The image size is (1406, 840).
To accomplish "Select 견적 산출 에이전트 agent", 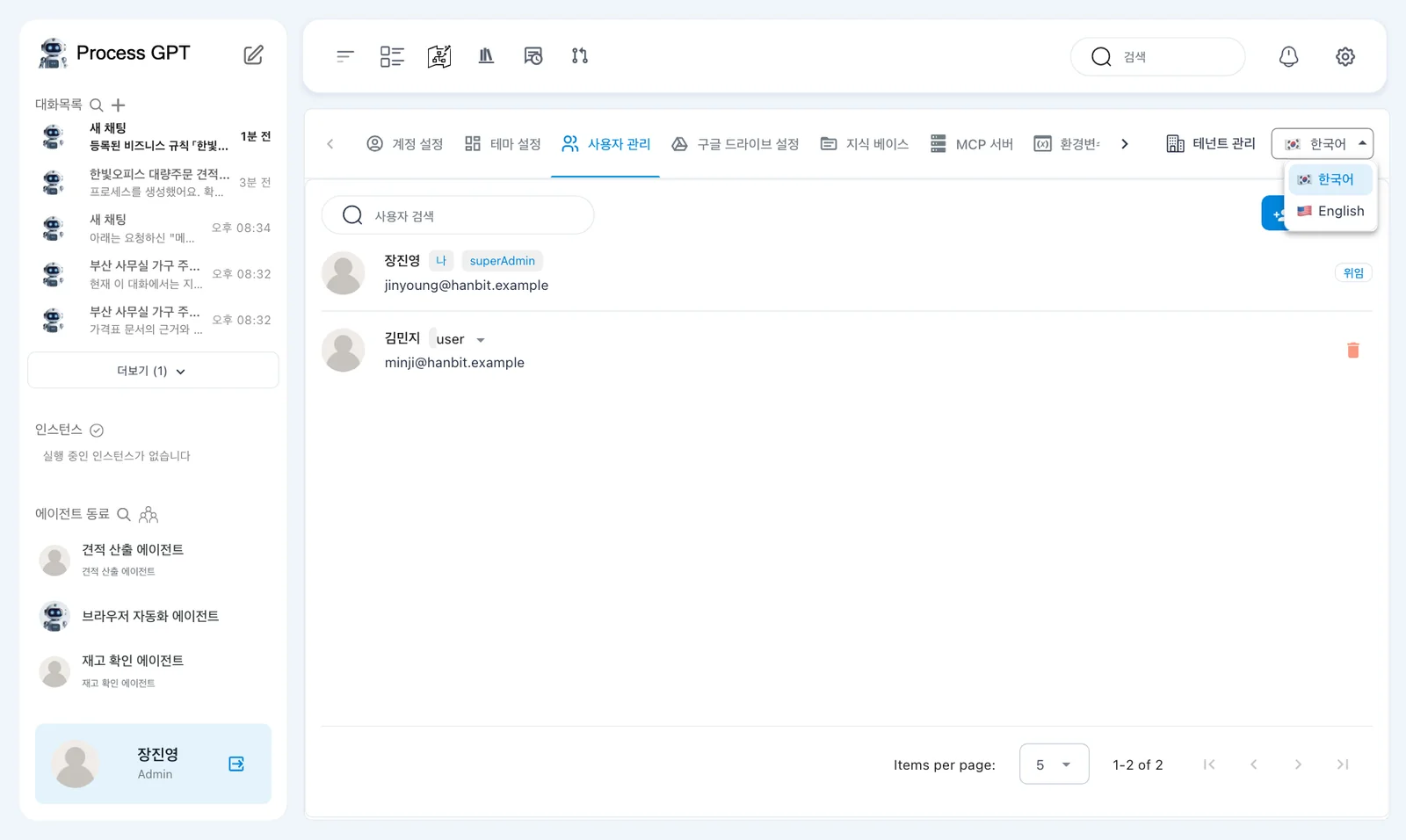I will point(153,560).
